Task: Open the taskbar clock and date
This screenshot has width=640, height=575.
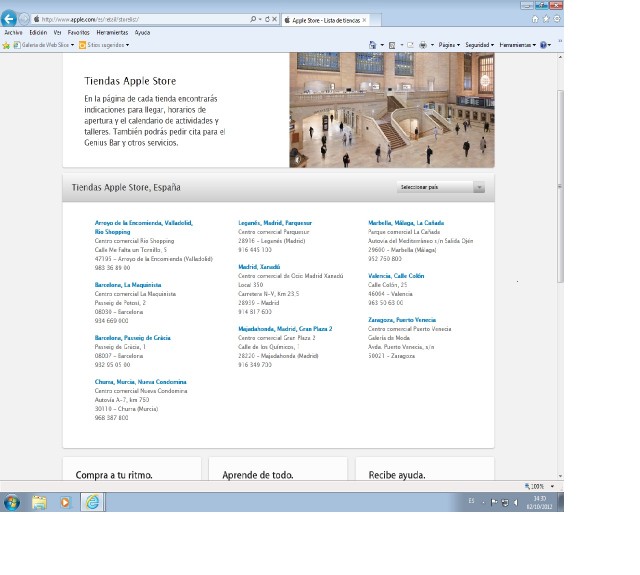Action: pos(539,503)
